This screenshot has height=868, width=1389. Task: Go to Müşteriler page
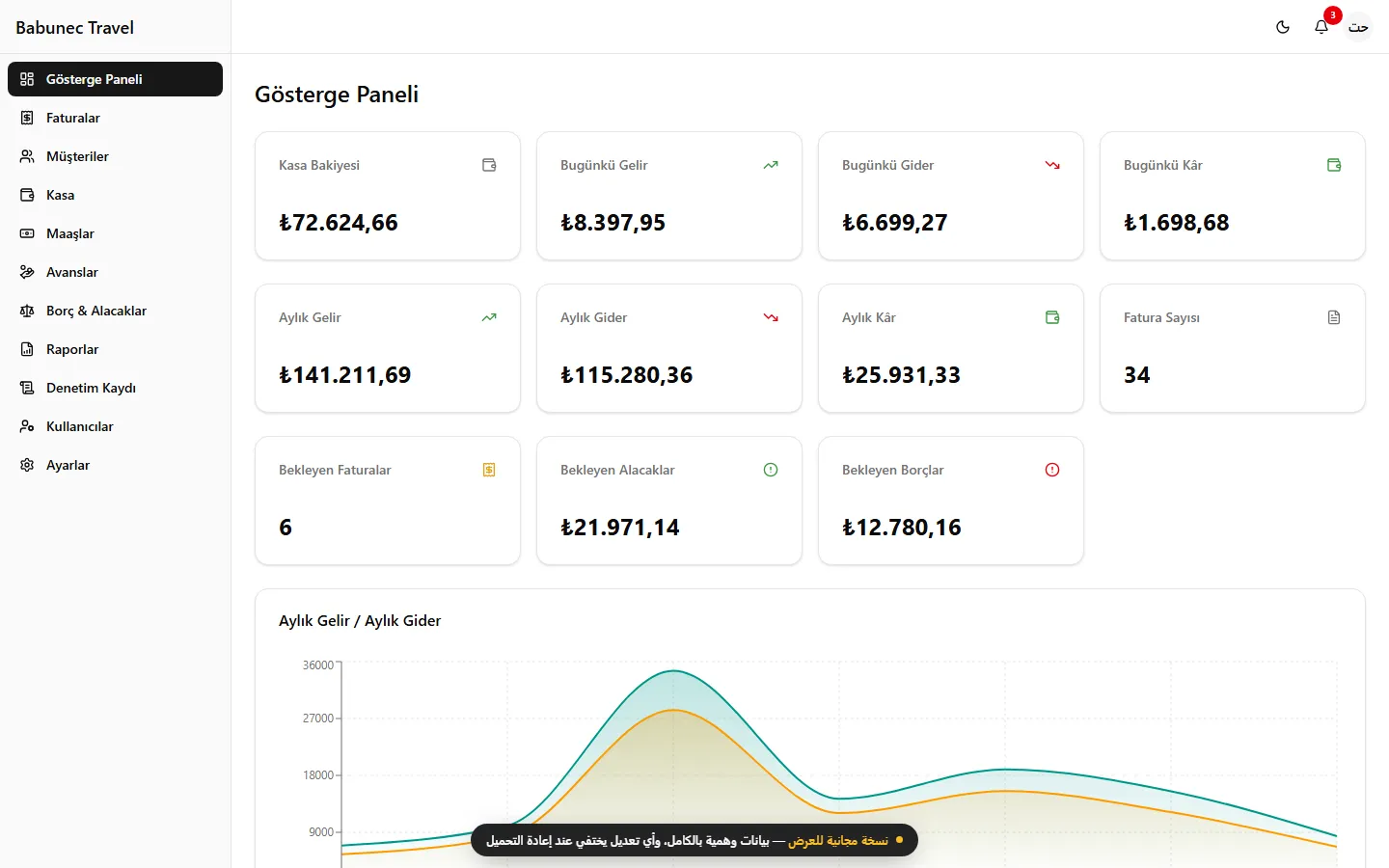115,156
